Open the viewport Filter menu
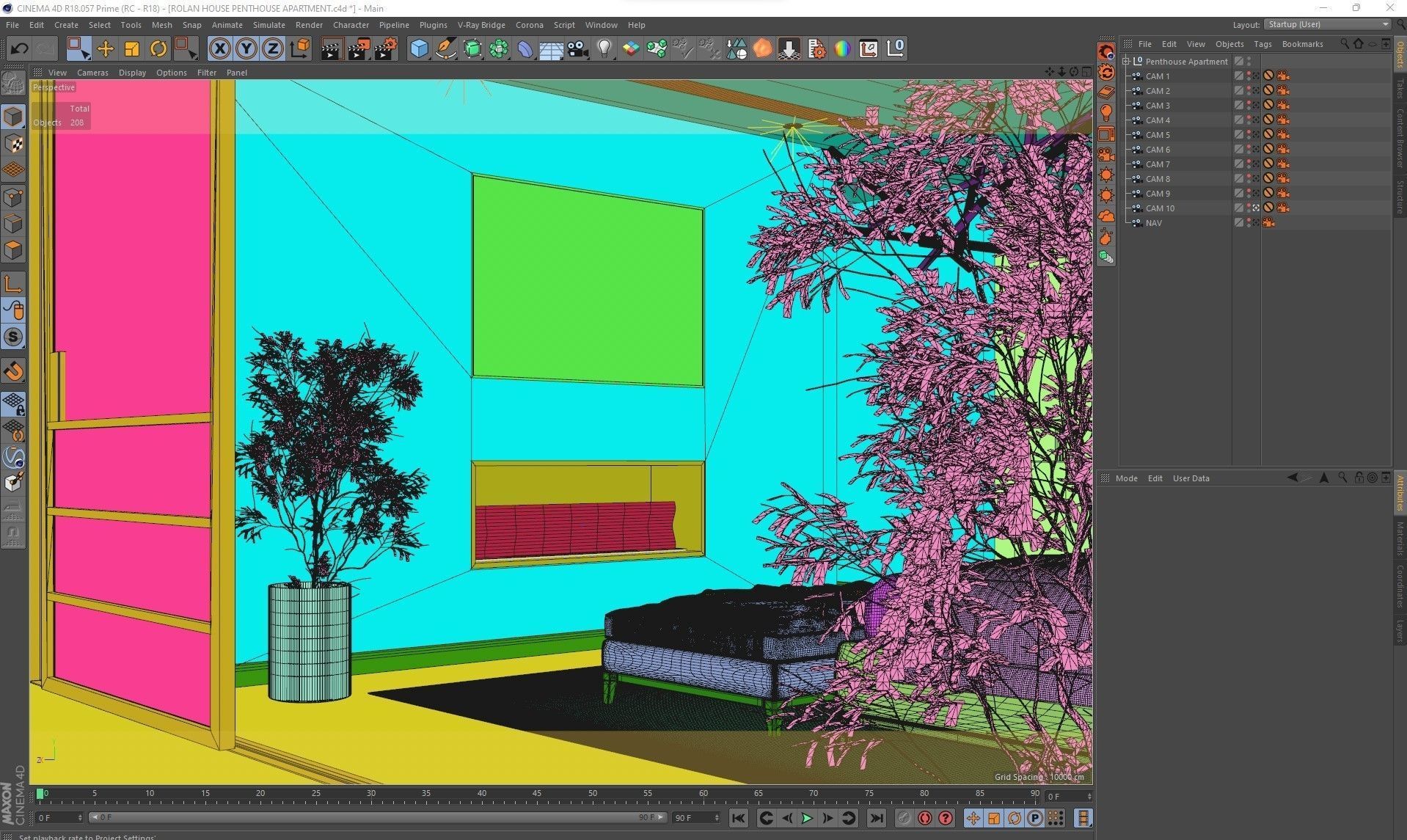 point(207,73)
